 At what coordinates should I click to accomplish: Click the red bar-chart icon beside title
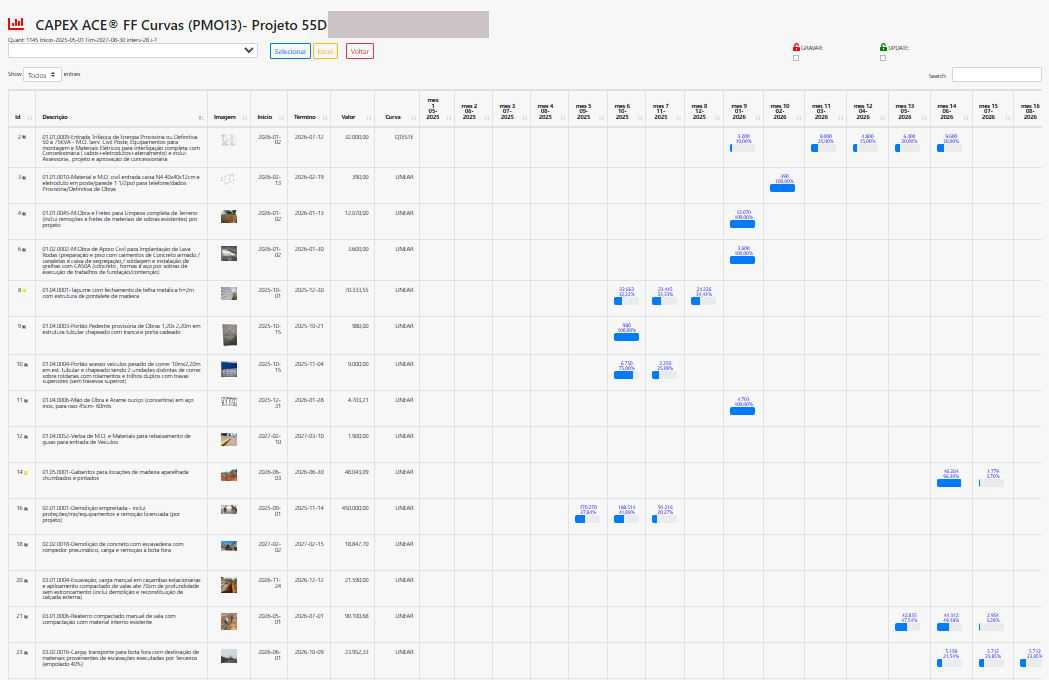[x=16, y=23]
